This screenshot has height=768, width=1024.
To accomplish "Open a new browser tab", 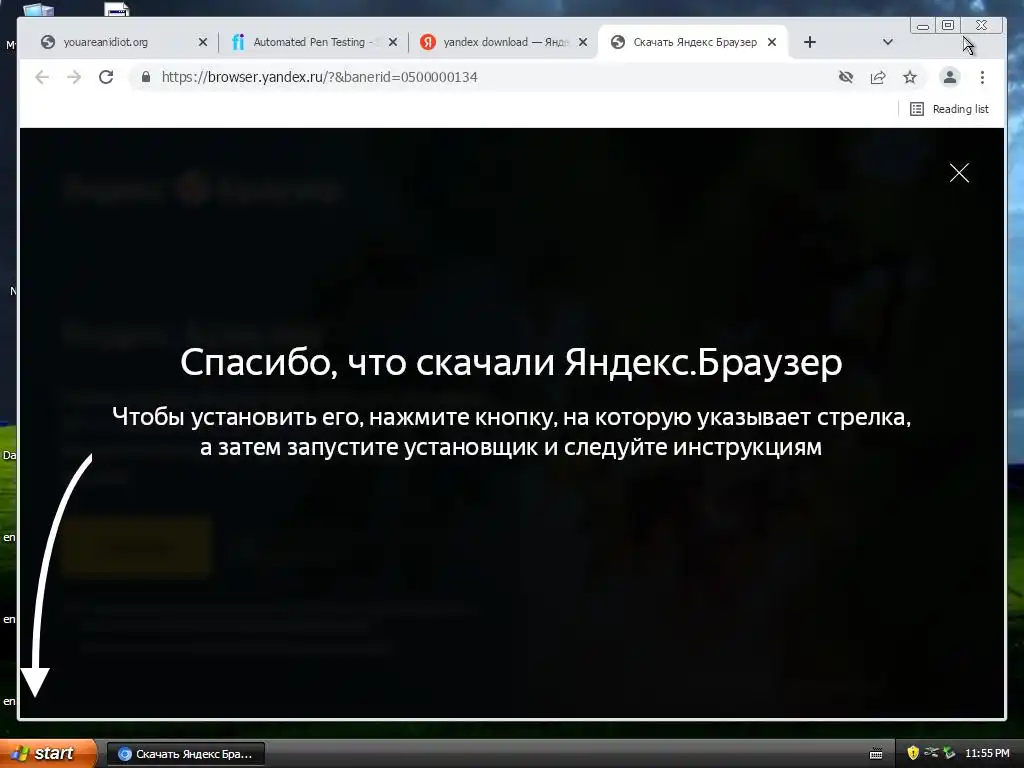I will (x=809, y=42).
